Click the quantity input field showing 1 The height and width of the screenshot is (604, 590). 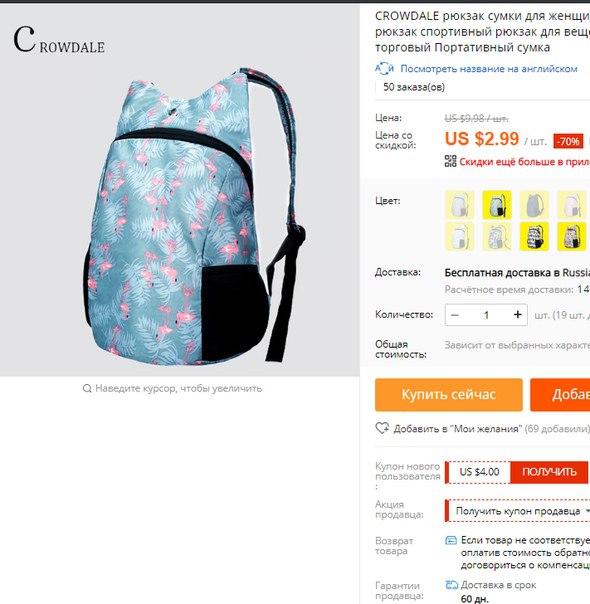[486, 315]
